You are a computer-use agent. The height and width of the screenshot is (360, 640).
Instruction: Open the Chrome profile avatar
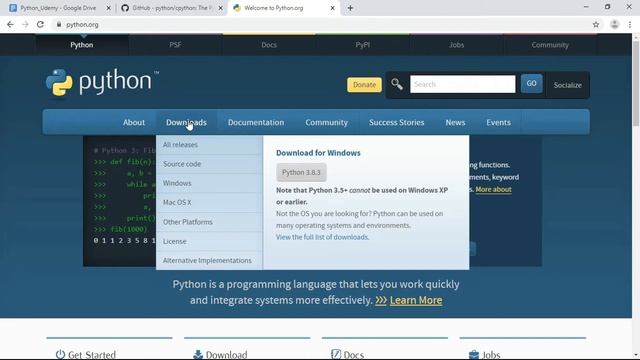[x=614, y=24]
